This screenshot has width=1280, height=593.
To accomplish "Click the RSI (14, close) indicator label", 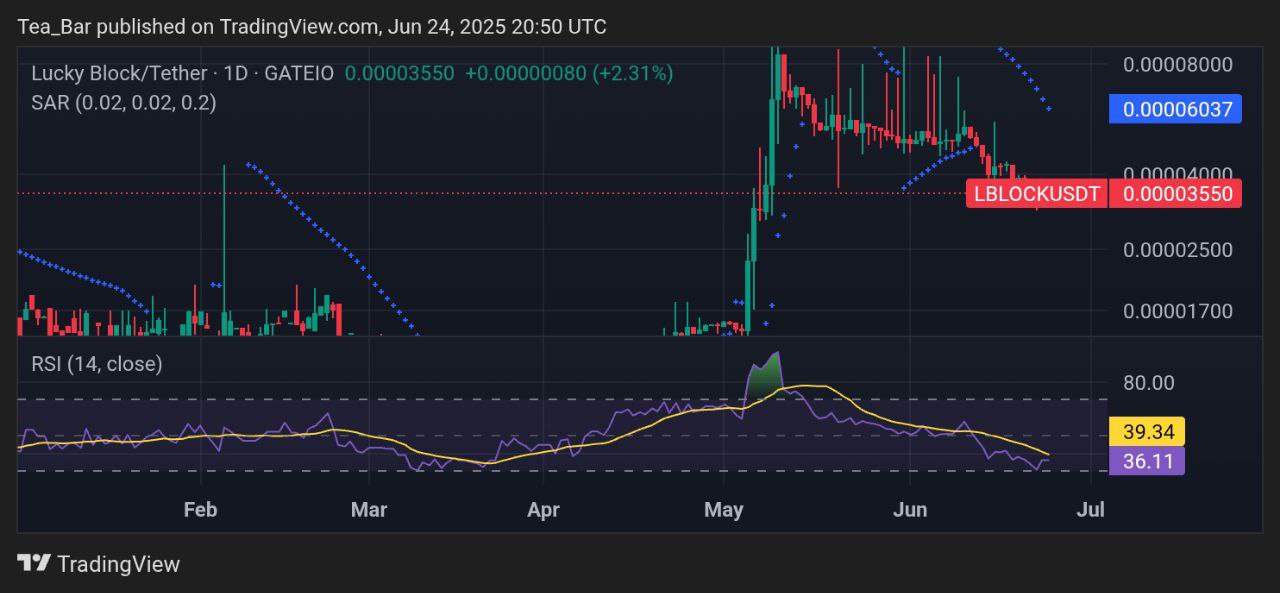I will click(96, 364).
